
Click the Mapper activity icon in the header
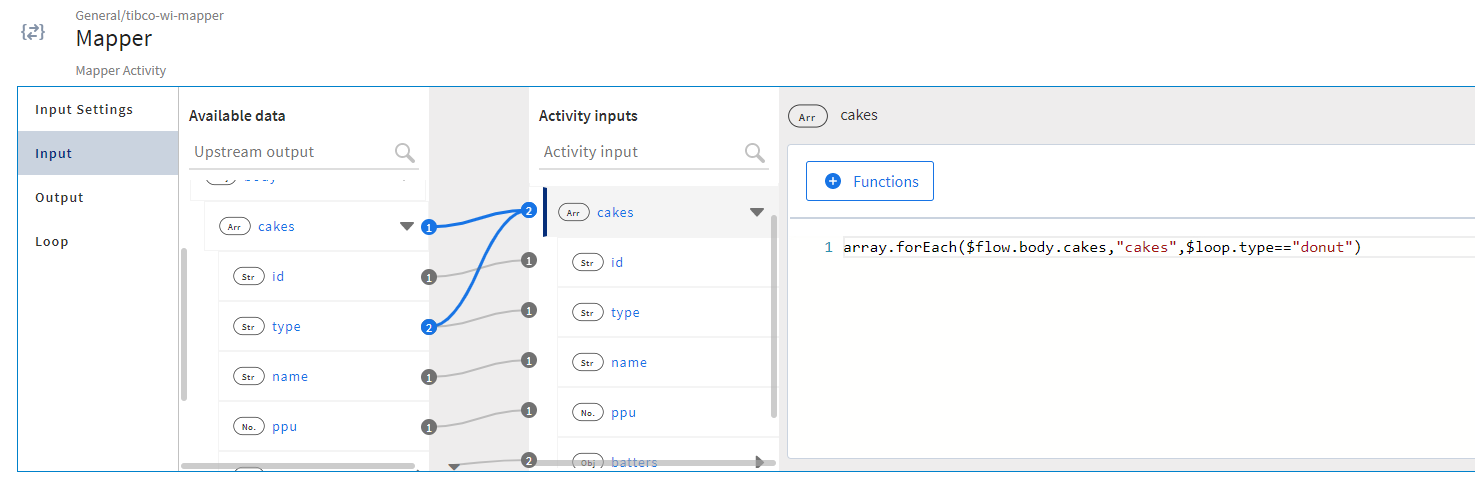point(33,32)
